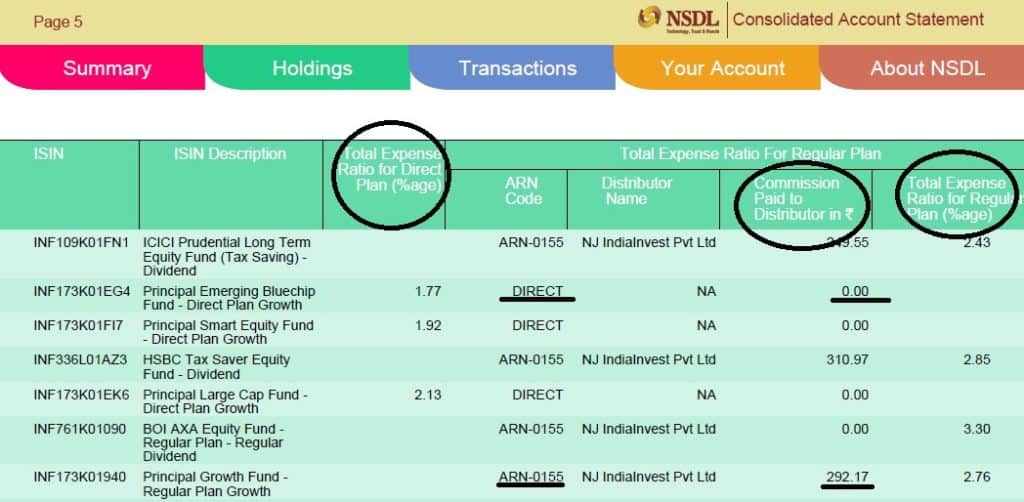Select ISIN INF109K01FN1

pyautogui.click(x=82, y=243)
